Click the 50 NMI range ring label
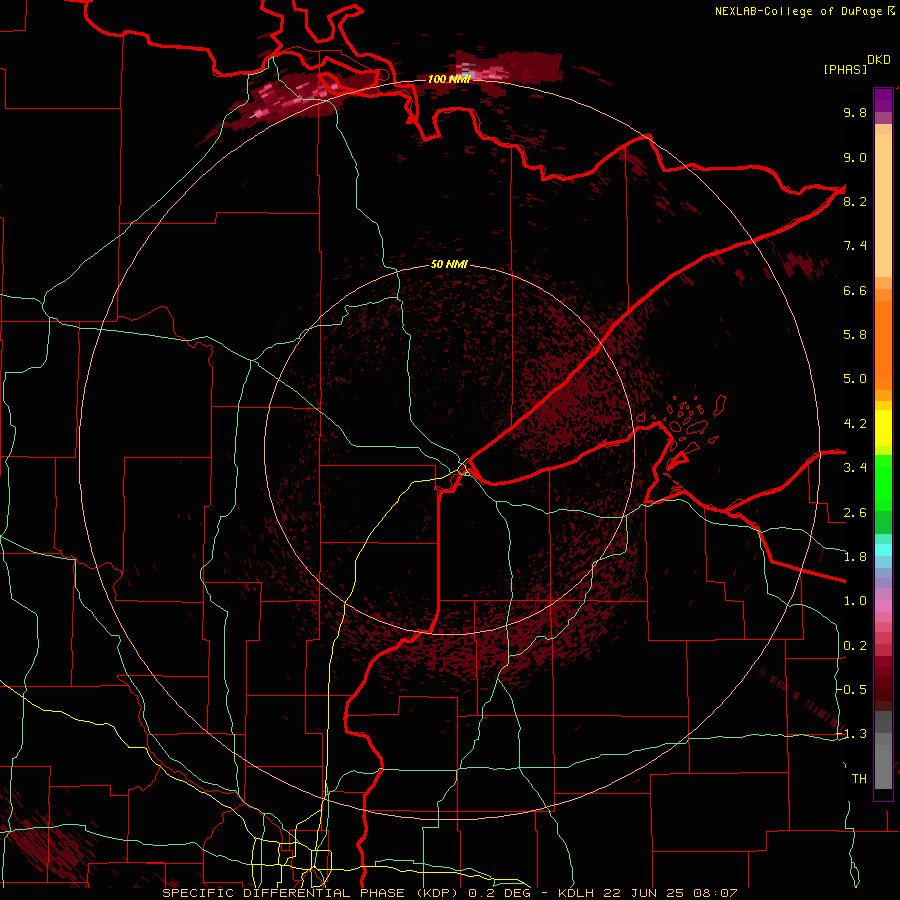Viewport: 900px width, 900px height. coord(449,264)
